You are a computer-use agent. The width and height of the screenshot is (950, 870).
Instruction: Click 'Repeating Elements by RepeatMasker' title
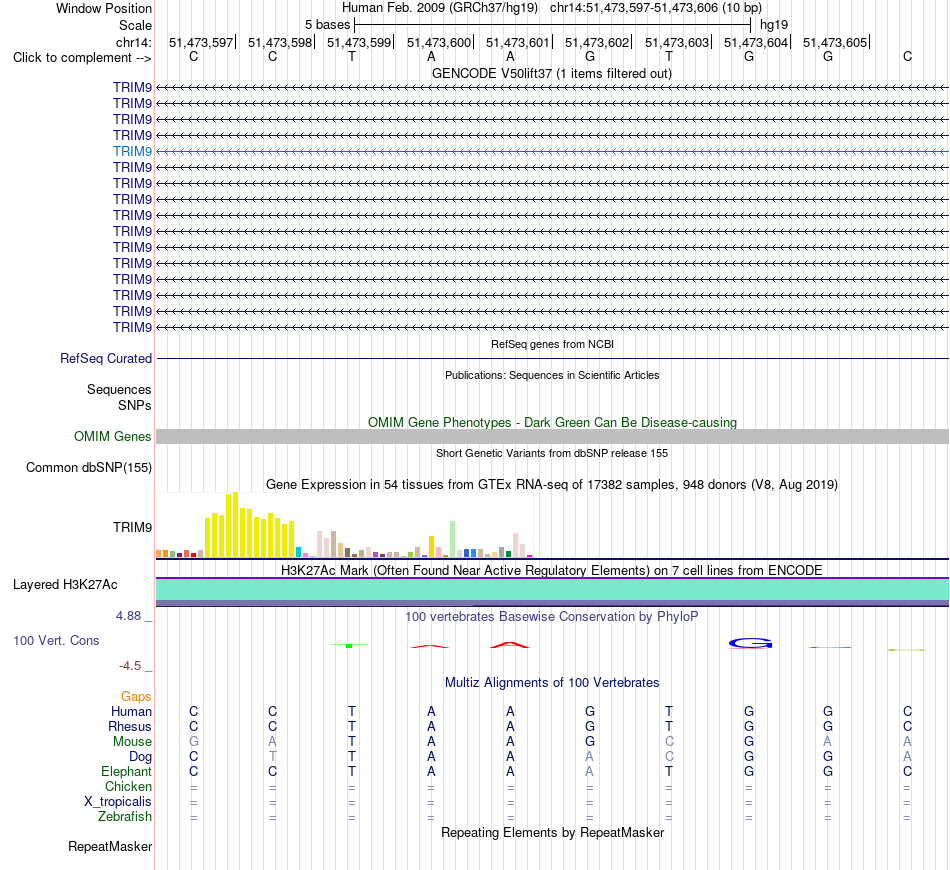click(552, 832)
